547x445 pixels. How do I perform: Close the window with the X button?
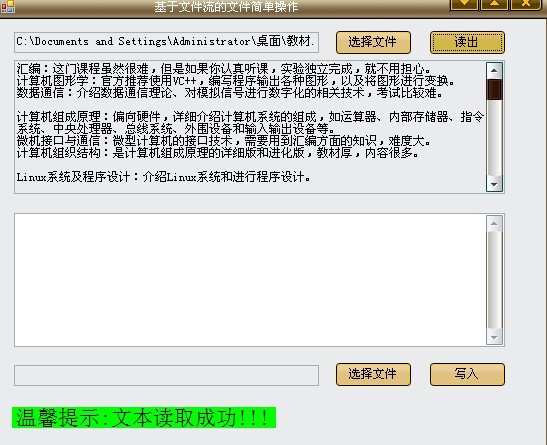click(525, 4)
